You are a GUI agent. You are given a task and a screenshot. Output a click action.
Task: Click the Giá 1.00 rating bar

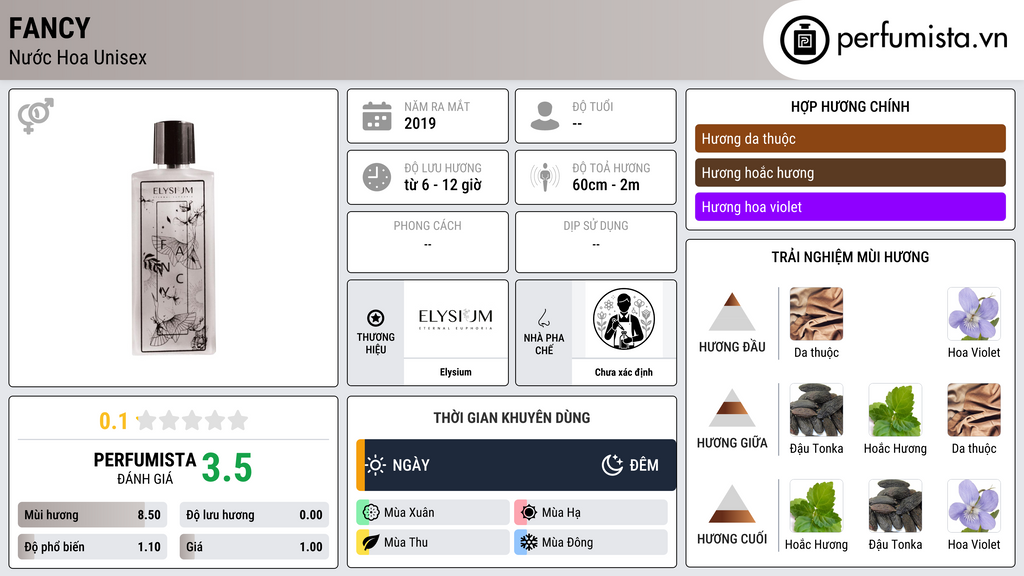tap(254, 547)
